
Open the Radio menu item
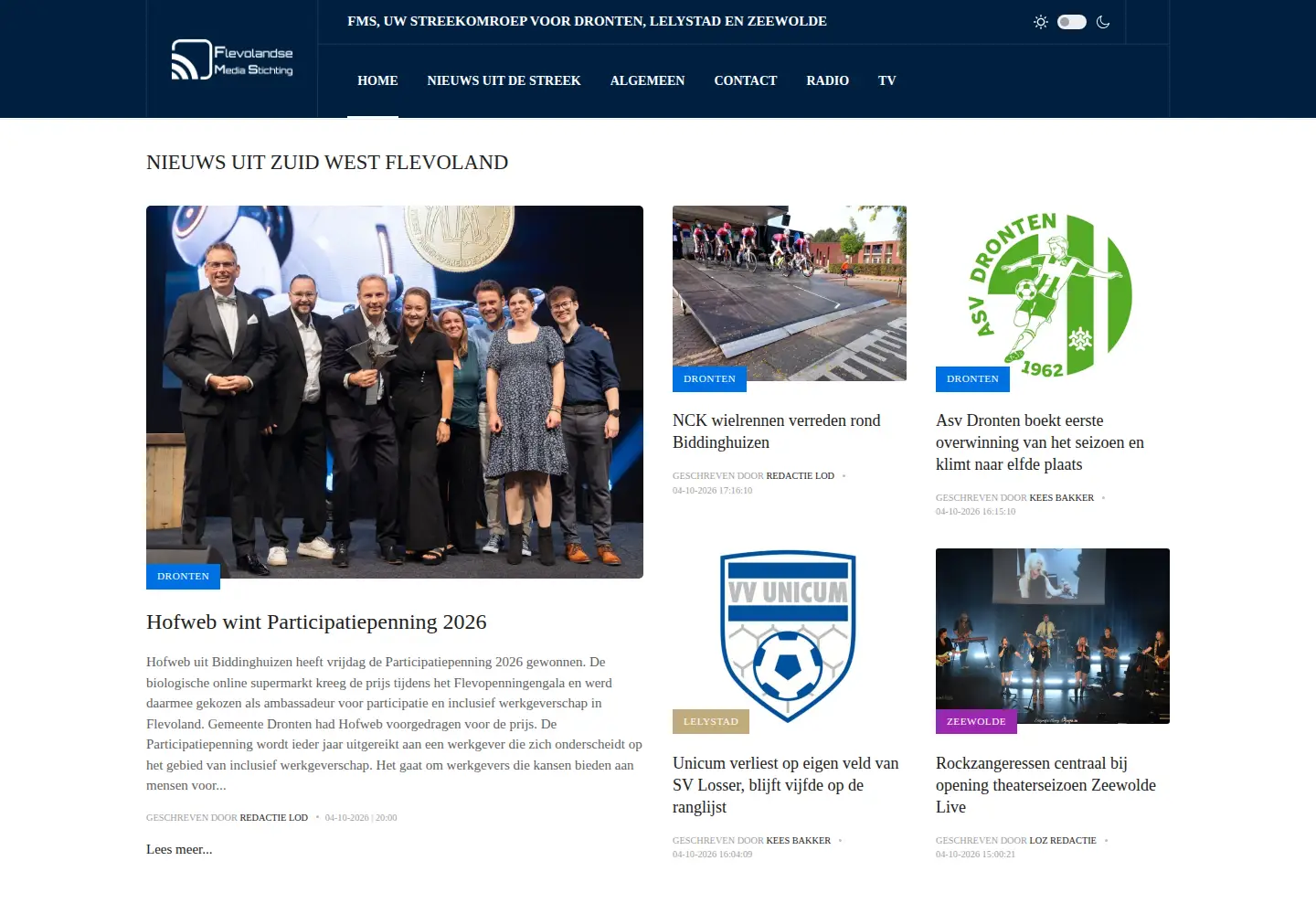coord(827,80)
